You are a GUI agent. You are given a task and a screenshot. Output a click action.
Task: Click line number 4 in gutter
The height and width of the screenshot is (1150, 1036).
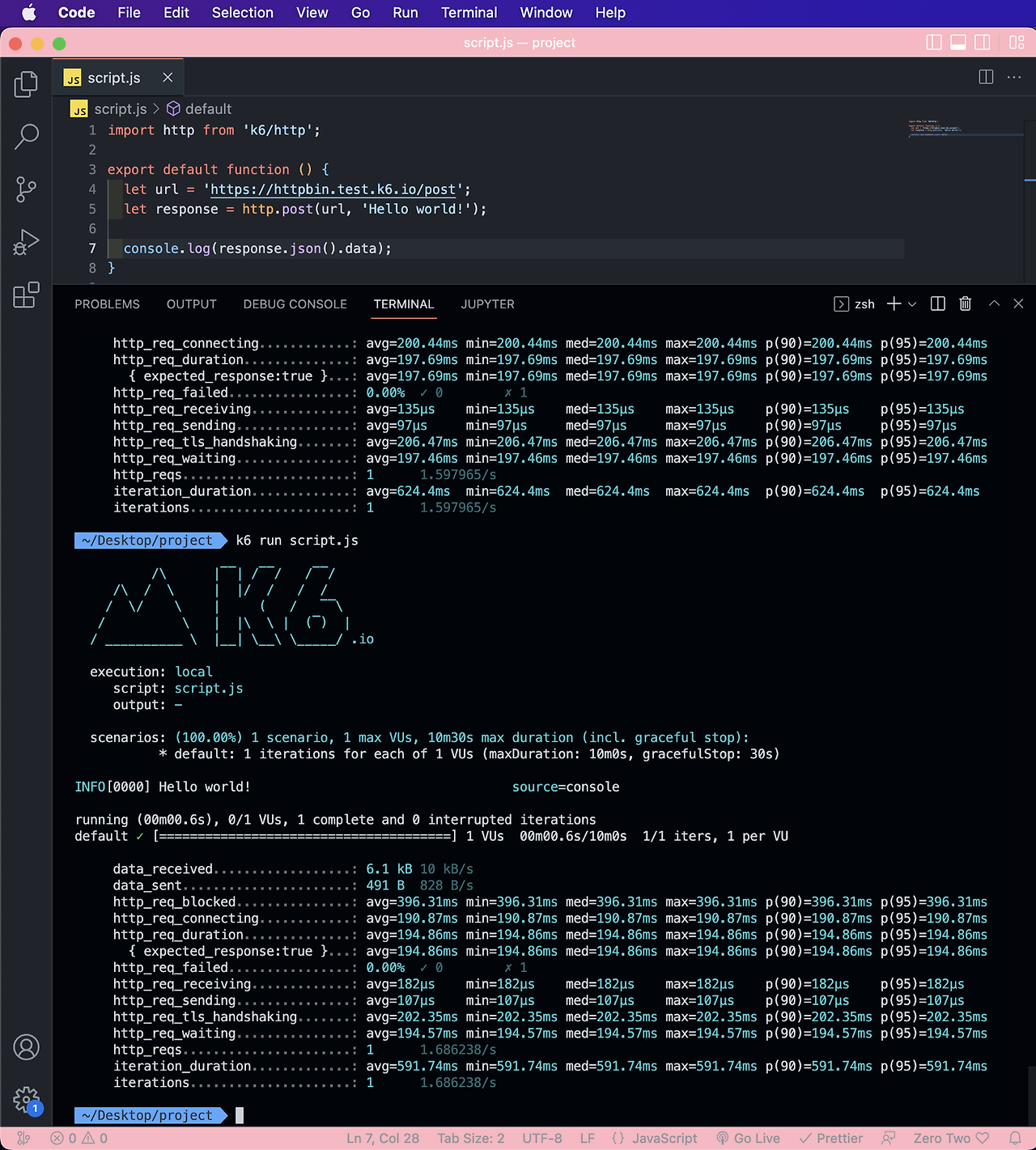(x=92, y=189)
